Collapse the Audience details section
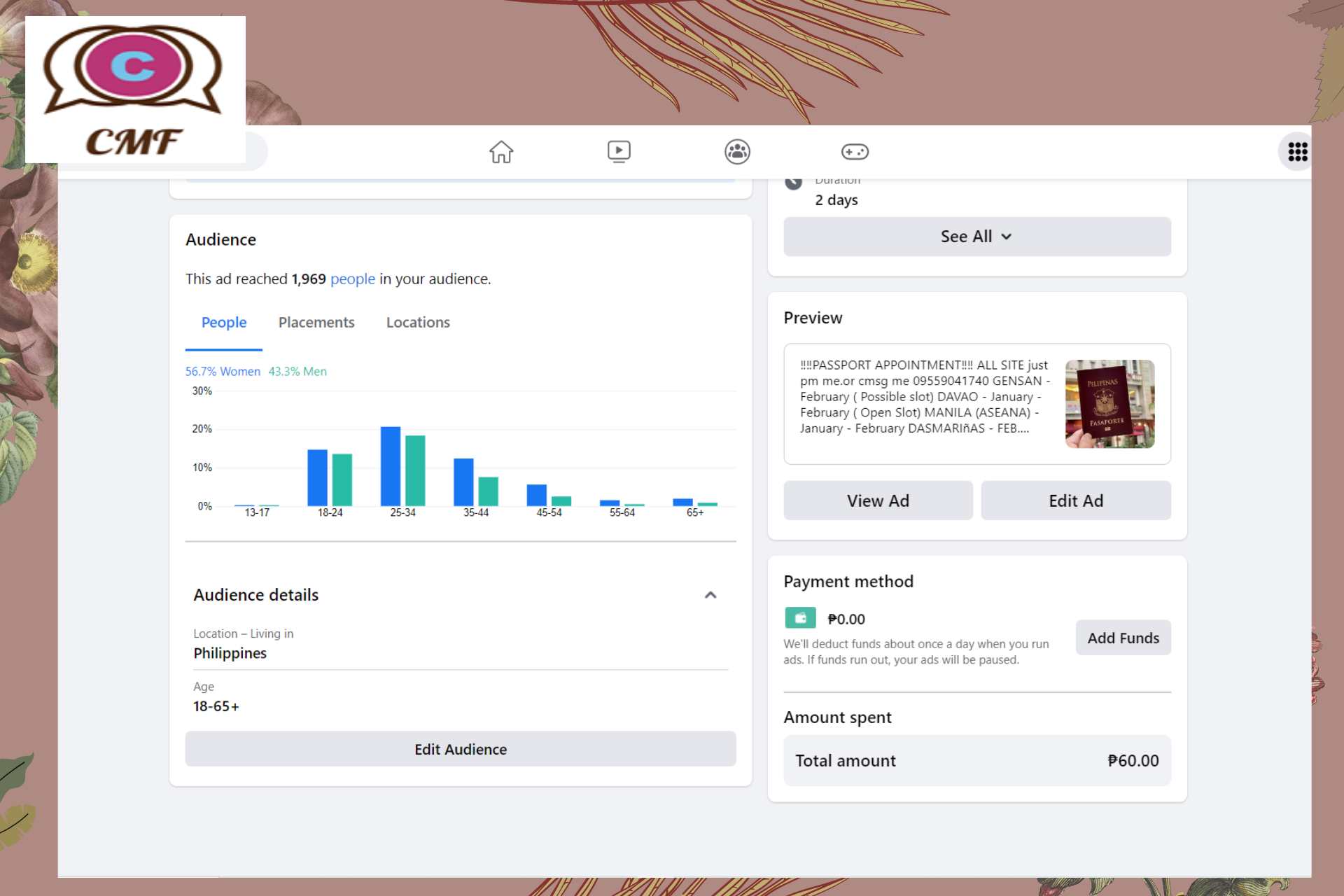The width and height of the screenshot is (1344, 896). 710,595
